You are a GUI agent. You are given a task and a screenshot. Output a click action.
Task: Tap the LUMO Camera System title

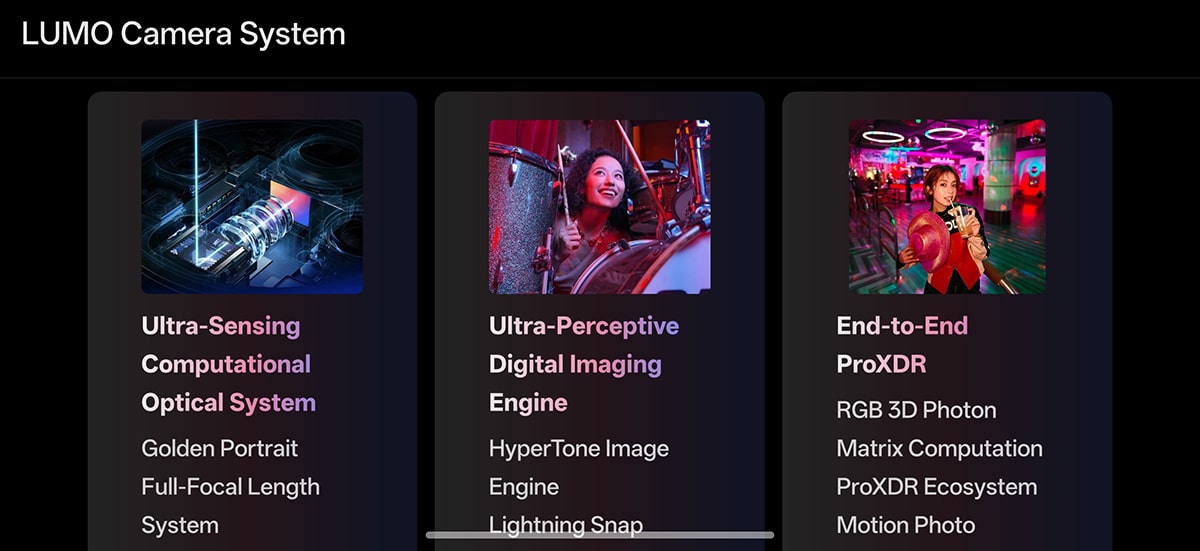coord(183,34)
